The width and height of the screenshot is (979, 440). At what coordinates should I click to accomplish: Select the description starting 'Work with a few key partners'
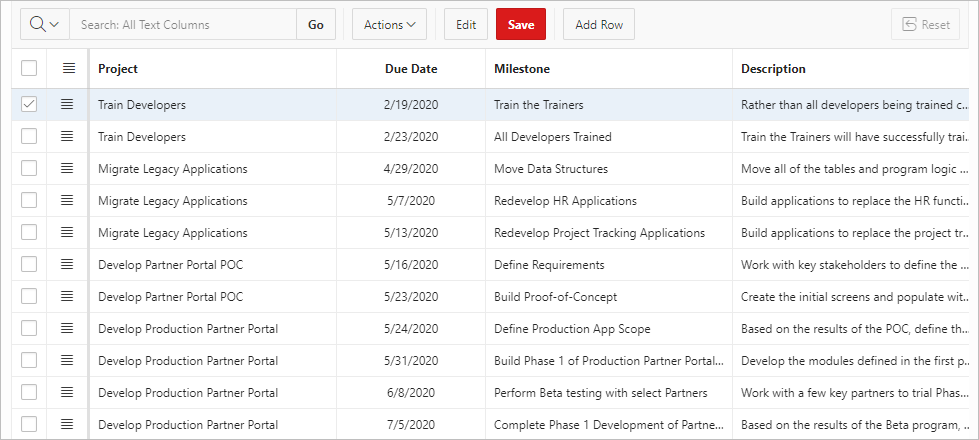851,393
